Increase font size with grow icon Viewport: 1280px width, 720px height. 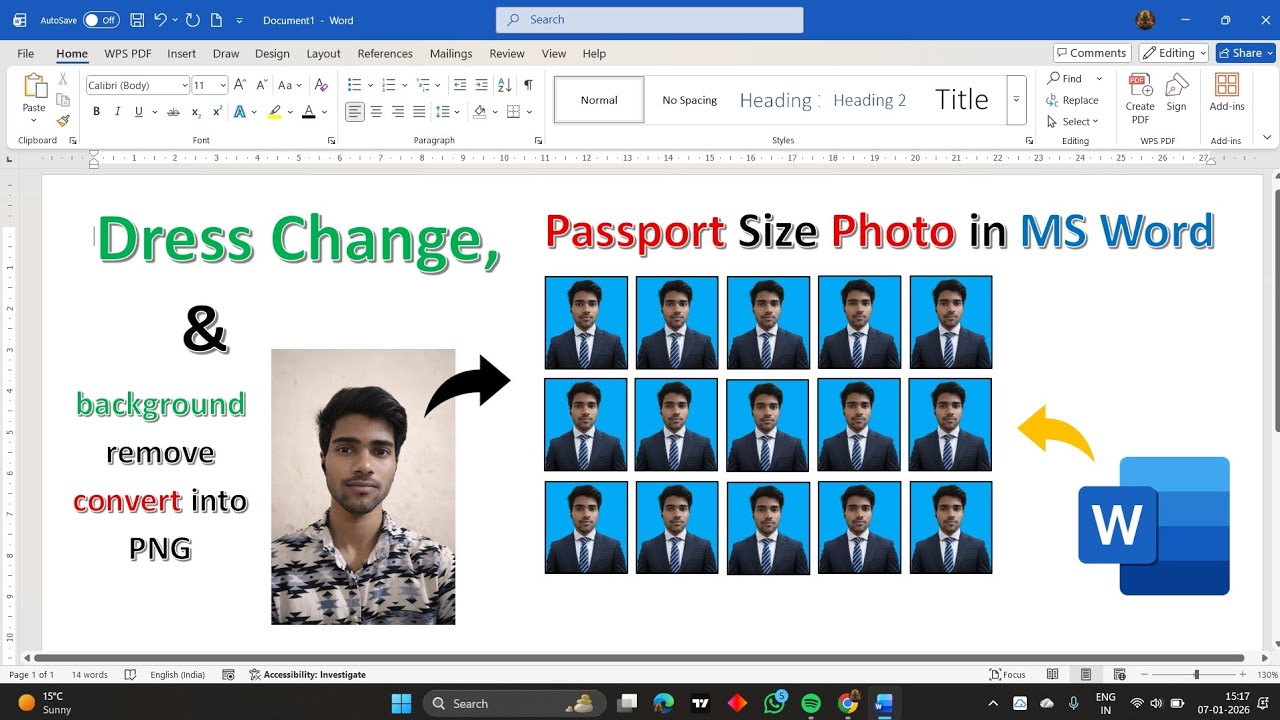pyautogui.click(x=240, y=85)
